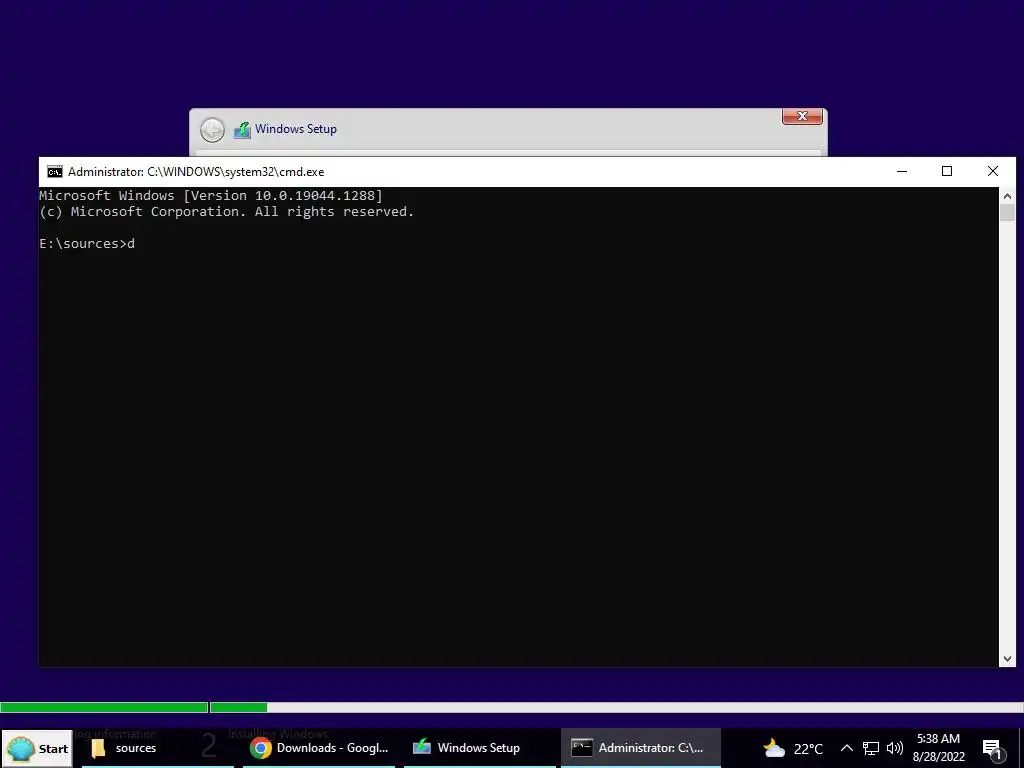Click the Microsoft Corporation copyright line
Screen dimensions: 1024x768
227,212
